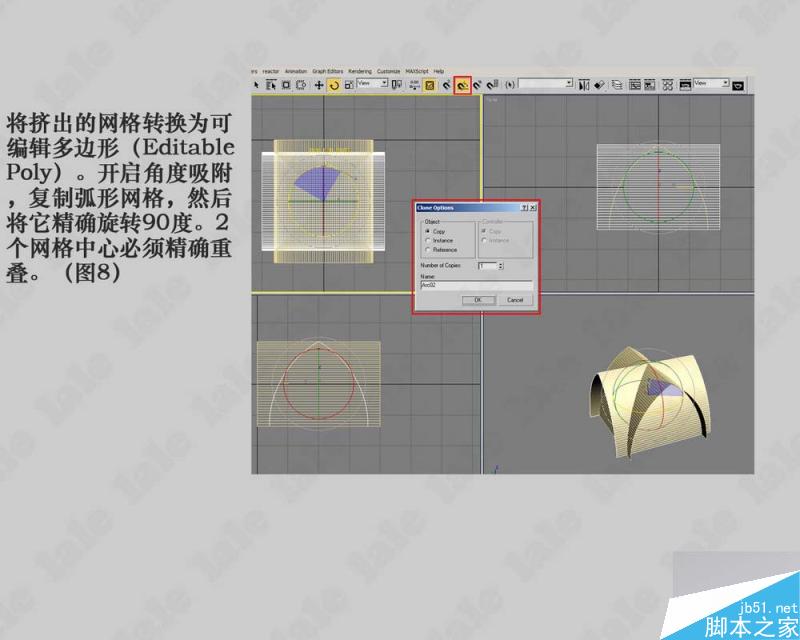
Task: Click the Render Scene icon
Action: click(684, 84)
